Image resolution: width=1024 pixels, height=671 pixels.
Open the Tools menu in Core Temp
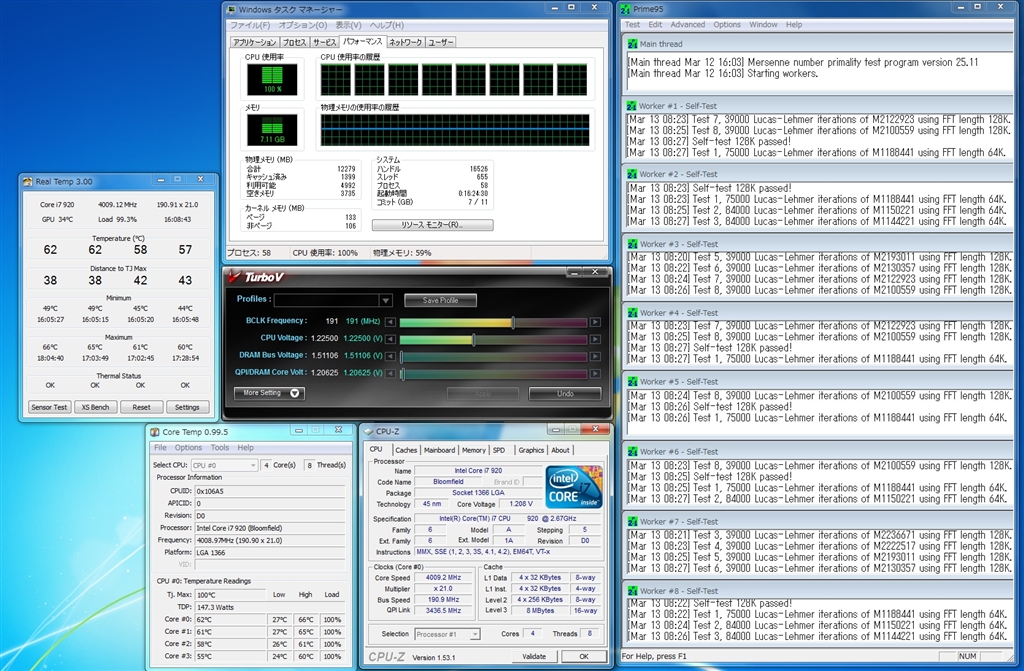click(x=220, y=448)
